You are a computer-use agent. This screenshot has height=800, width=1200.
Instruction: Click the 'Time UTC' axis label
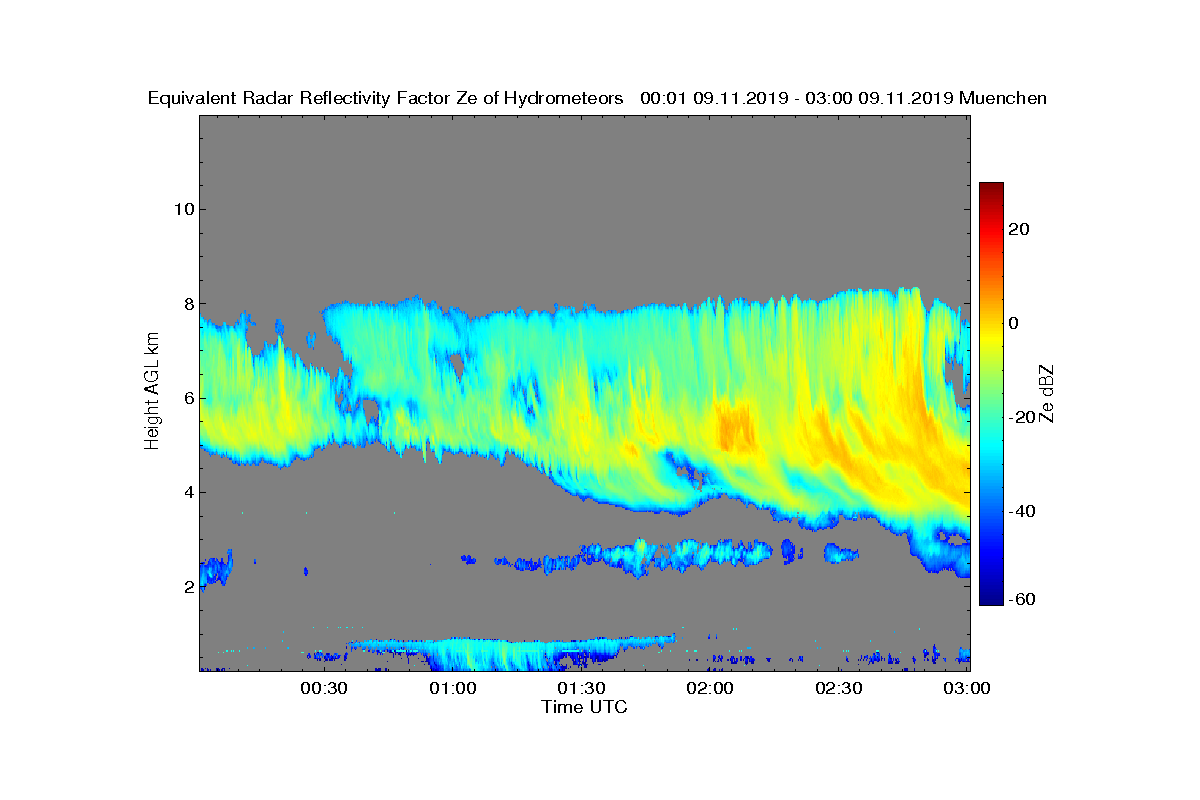(585, 707)
